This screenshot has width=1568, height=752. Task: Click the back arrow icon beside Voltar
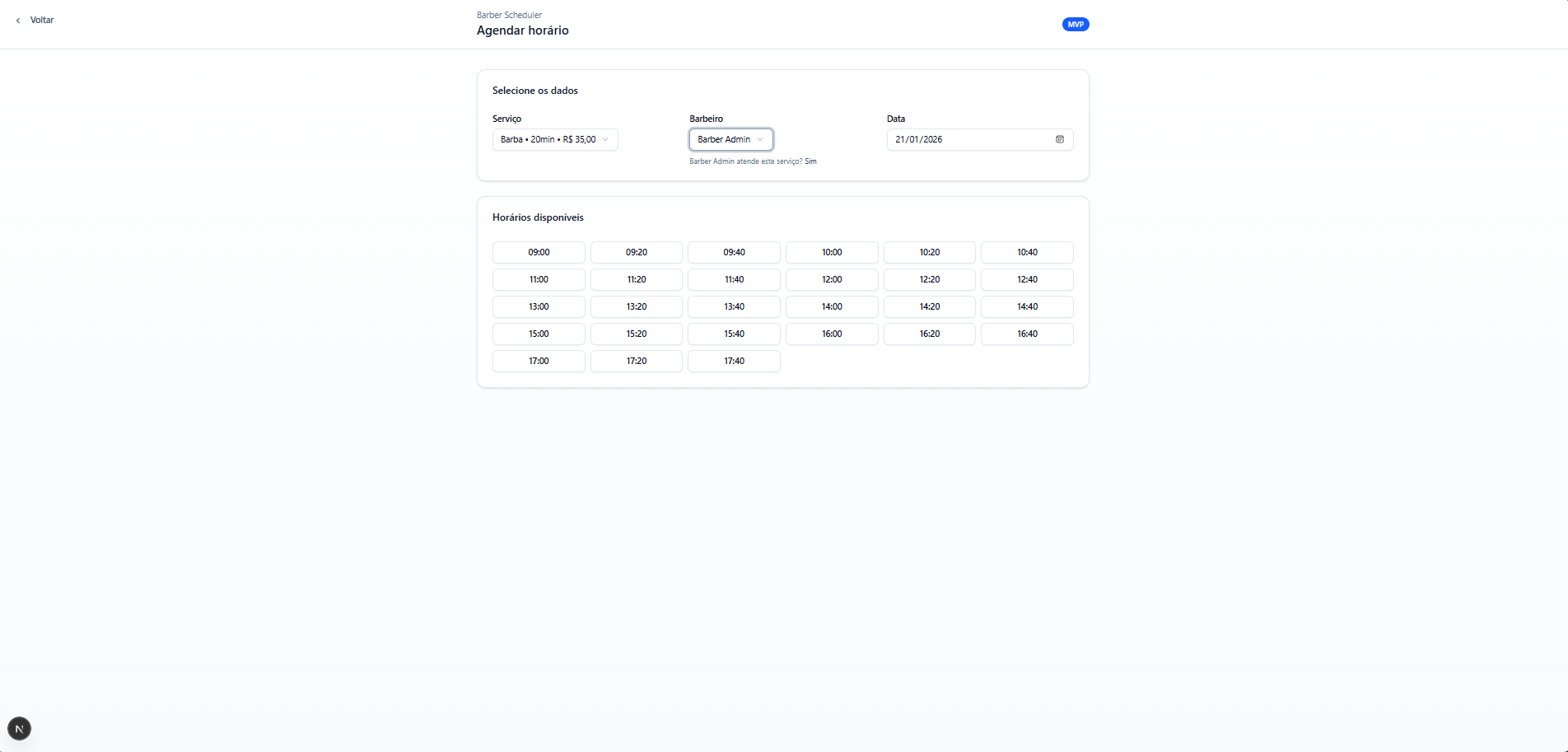point(18,21)
